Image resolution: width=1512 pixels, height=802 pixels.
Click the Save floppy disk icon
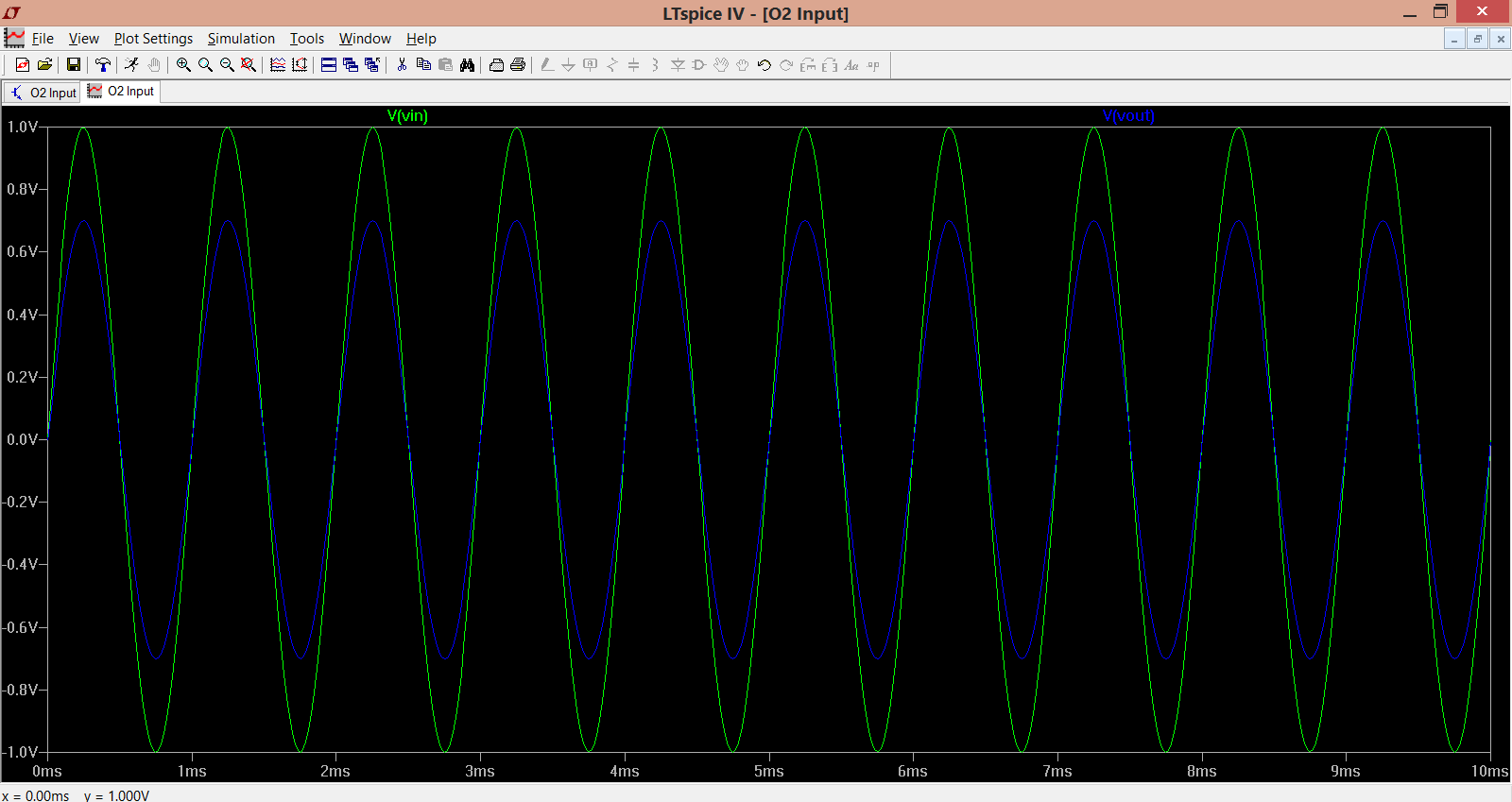point(74,65)
